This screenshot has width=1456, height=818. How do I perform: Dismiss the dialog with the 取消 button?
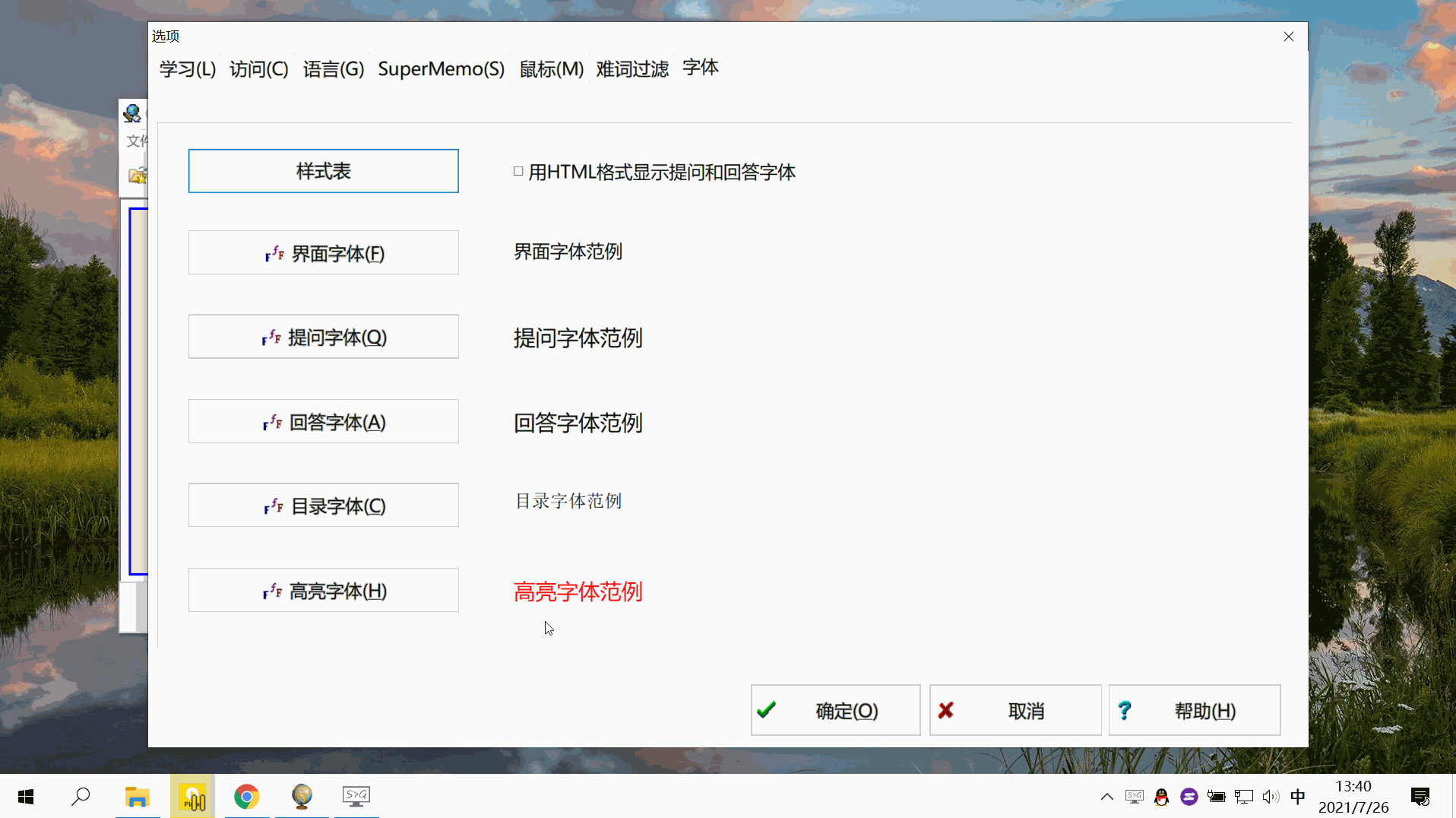[1014, 710]
